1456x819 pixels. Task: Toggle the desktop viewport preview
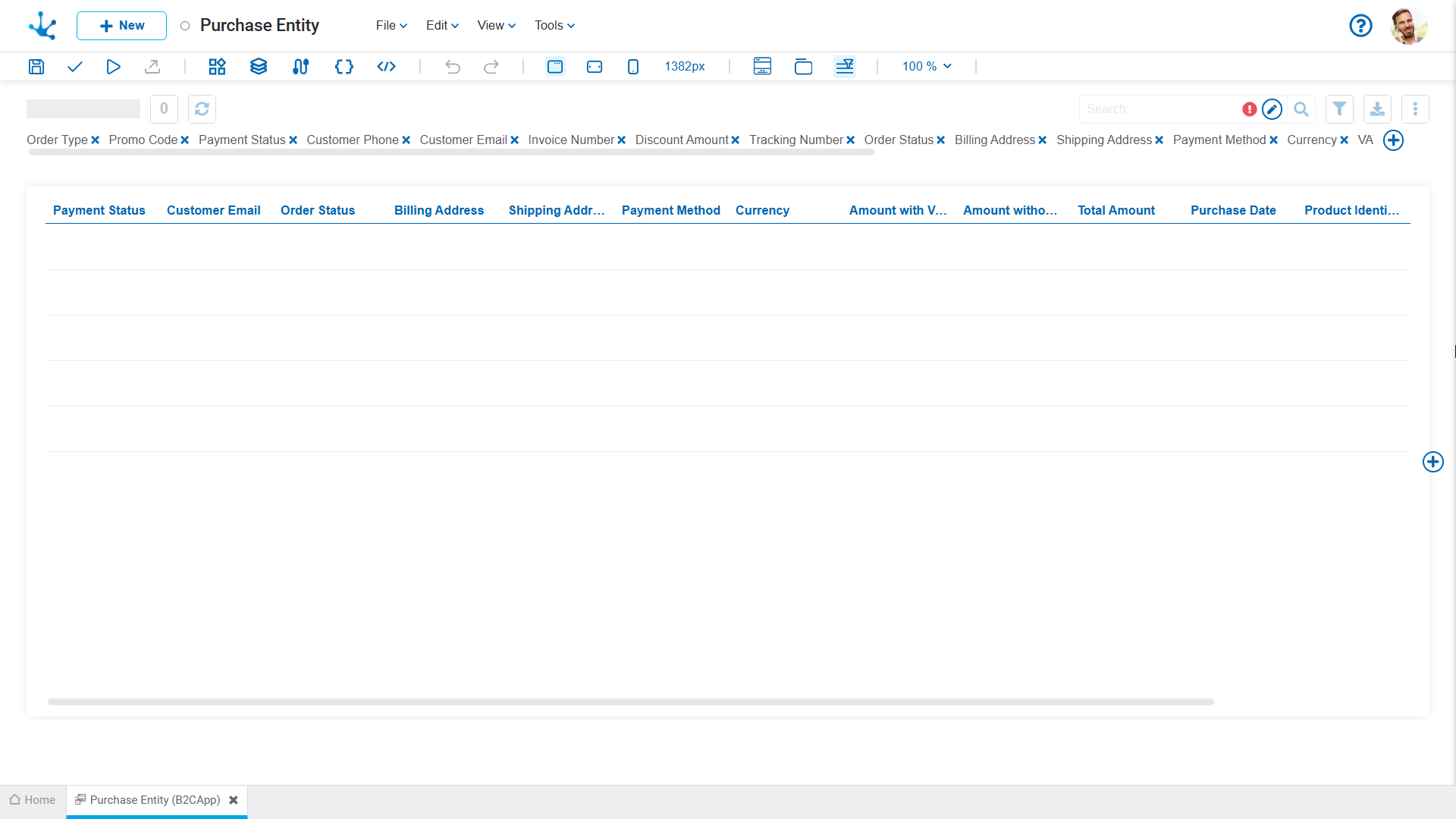[555, 66]
